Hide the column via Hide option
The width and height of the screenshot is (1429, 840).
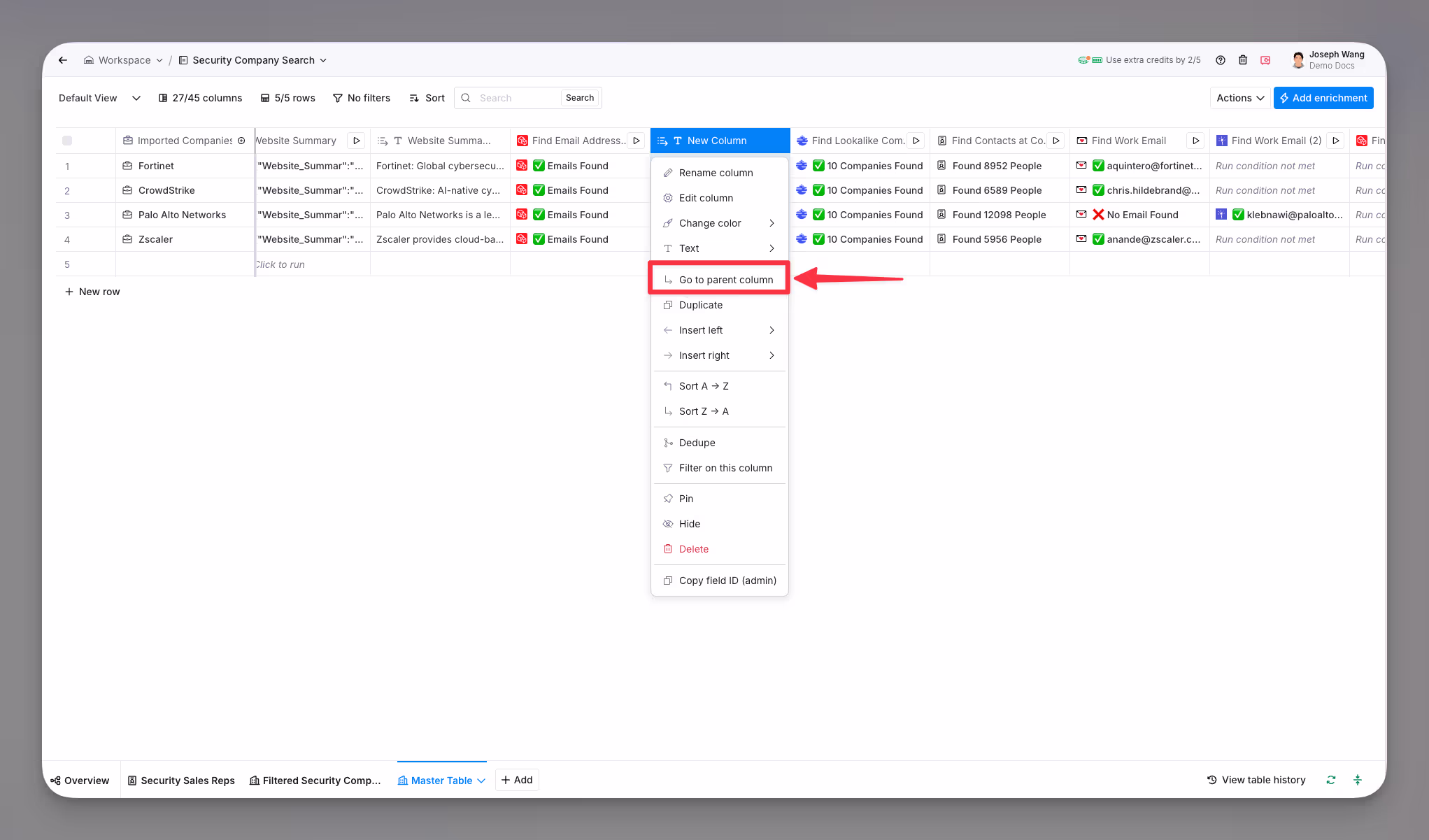(689, 524)
